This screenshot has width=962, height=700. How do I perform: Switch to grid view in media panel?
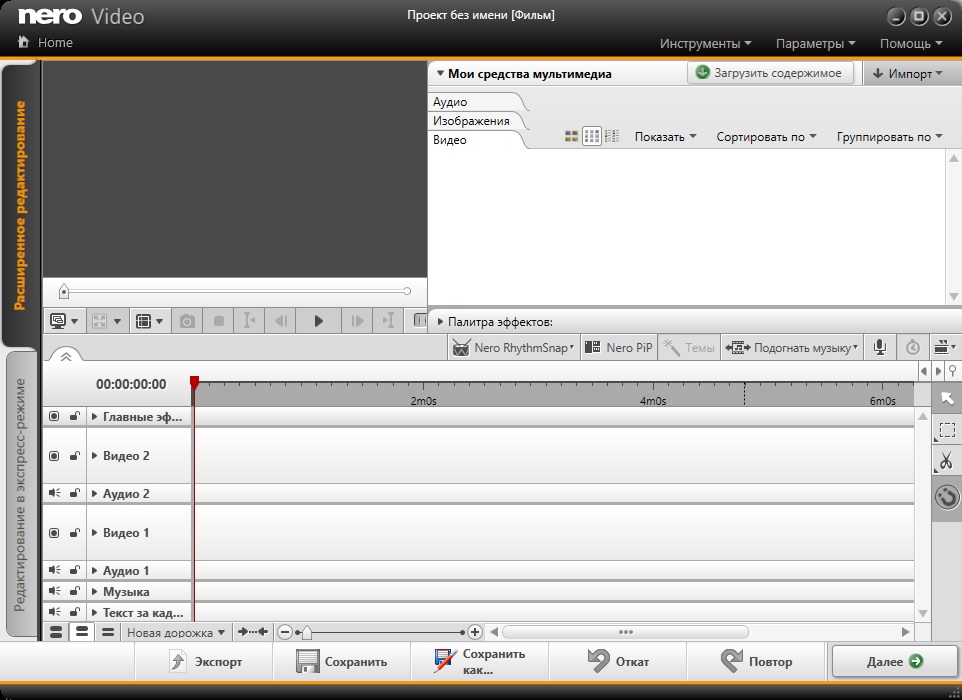click(x=591, y=136)
